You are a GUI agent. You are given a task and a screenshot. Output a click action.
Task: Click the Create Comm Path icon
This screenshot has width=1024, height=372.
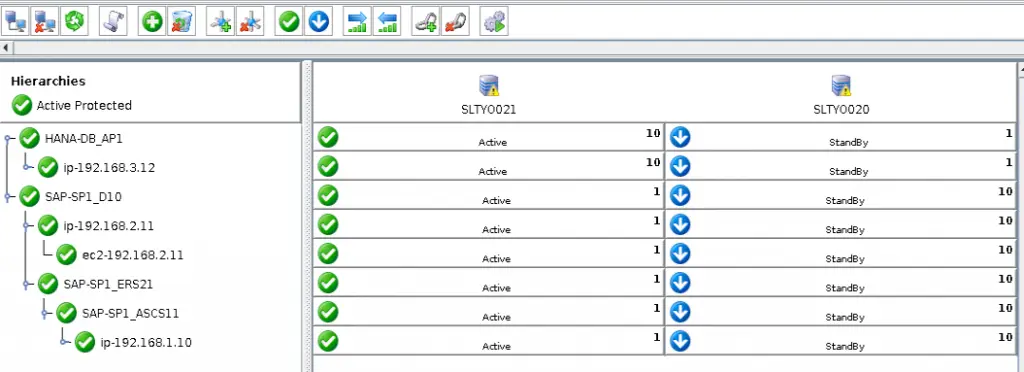click(220, 22)
